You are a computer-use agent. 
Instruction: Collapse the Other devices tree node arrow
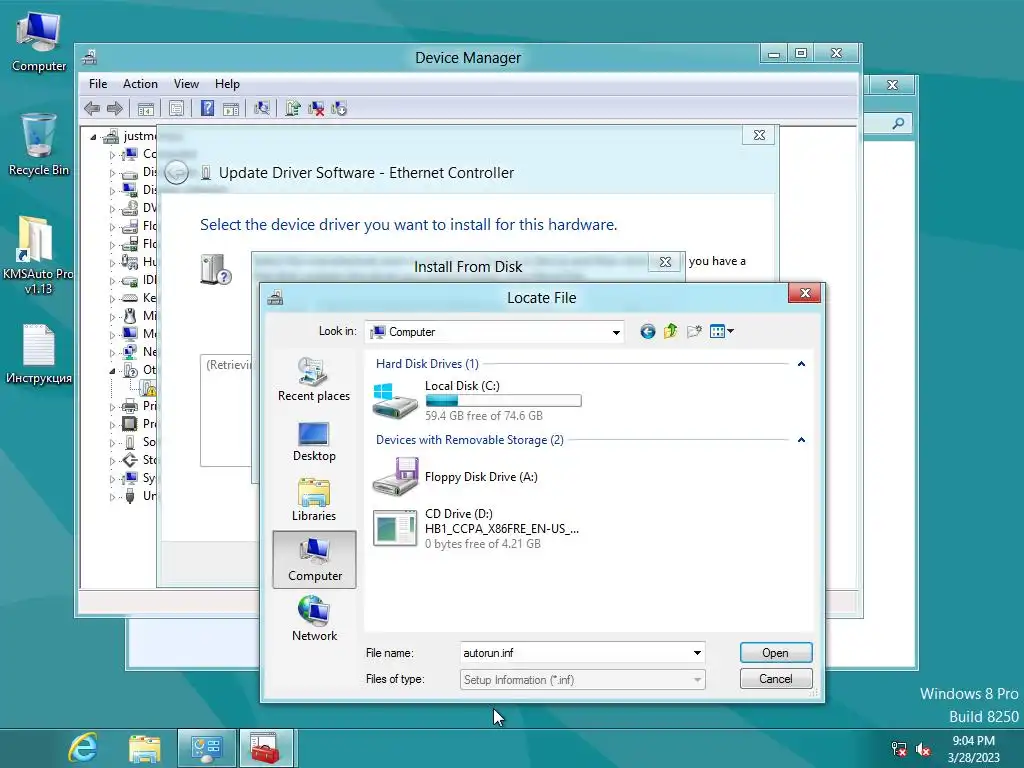112,370
